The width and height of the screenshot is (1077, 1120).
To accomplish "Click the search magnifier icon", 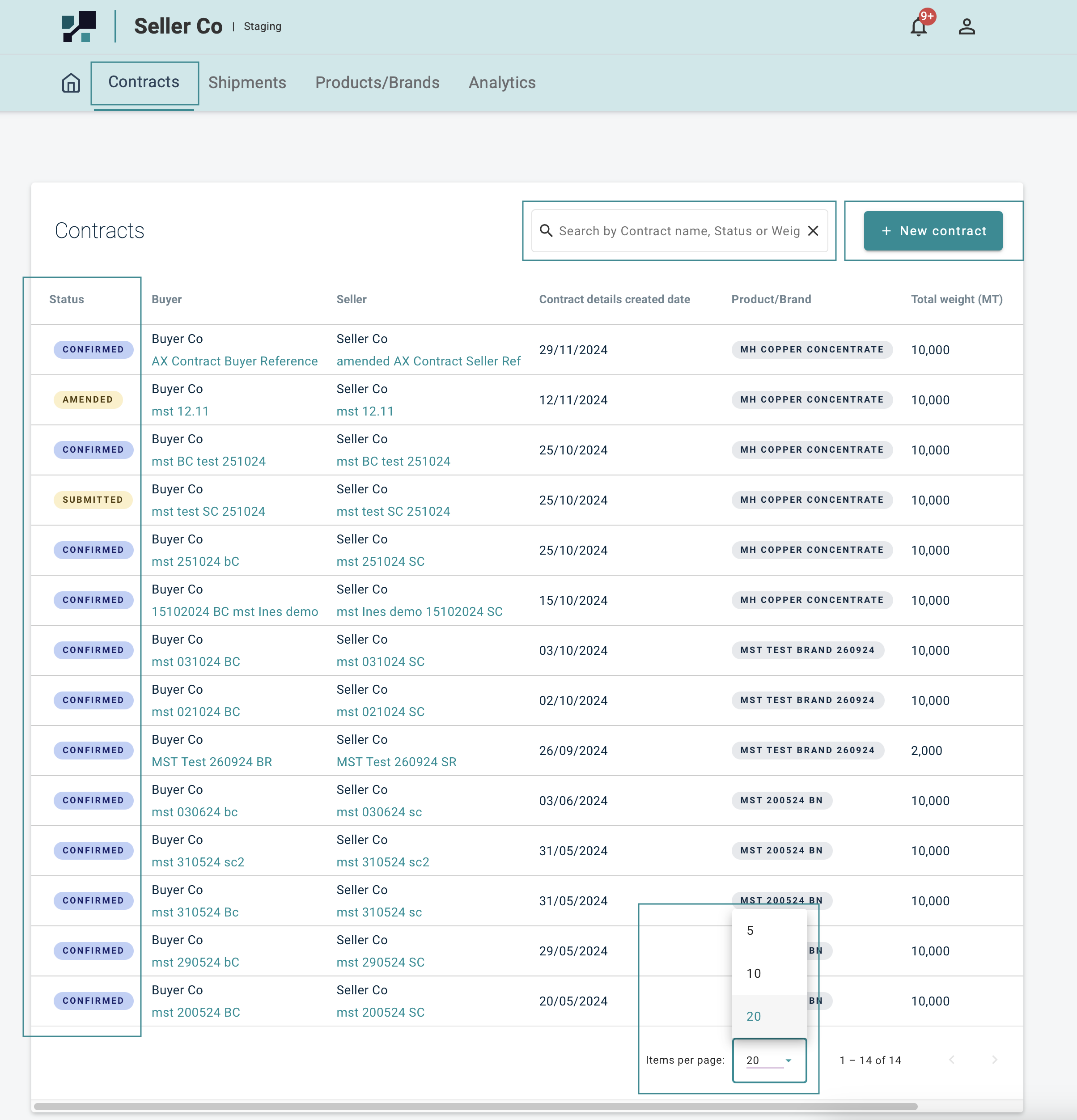I will click(x=546, y=231).
